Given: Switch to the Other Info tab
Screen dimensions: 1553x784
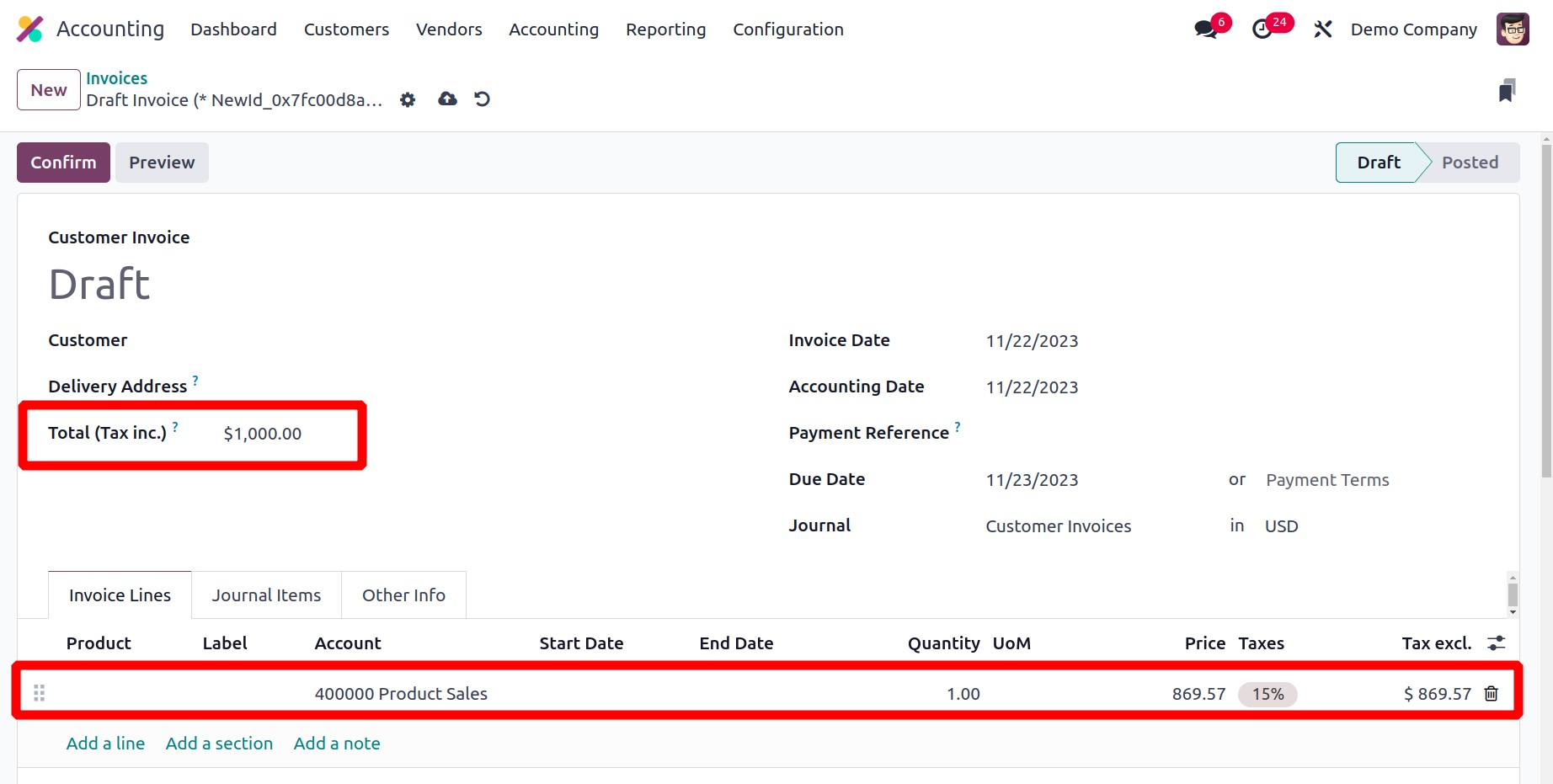Looking at the screenshot, I should 403,595.
